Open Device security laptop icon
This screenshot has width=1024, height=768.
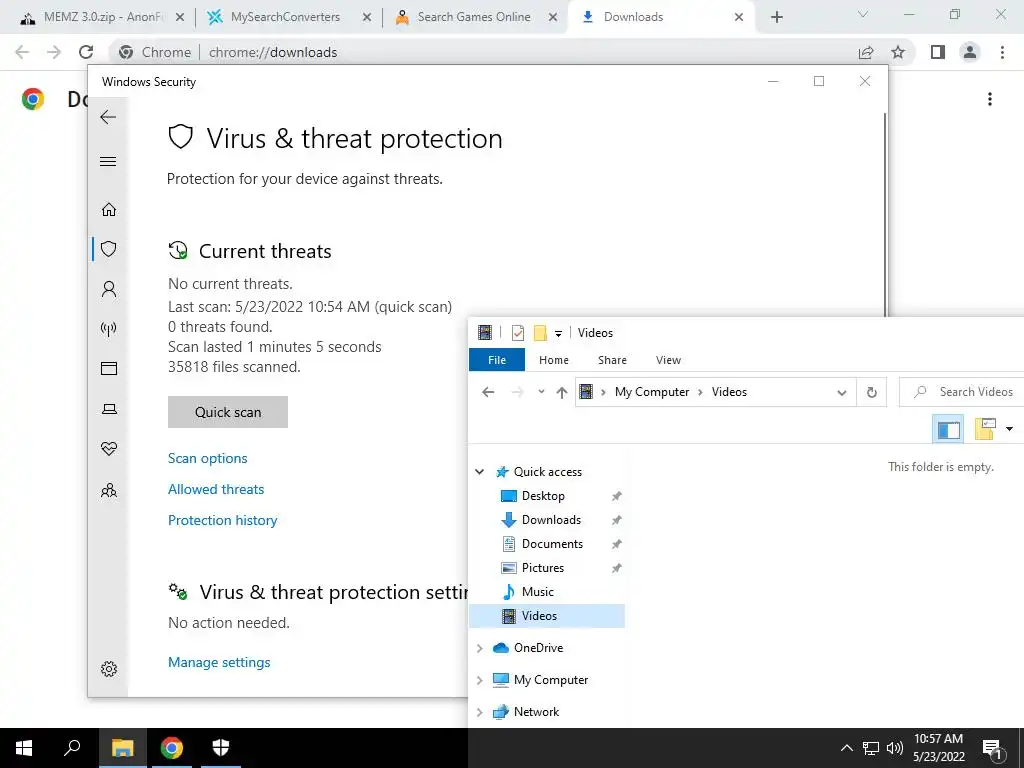pyautogui.click(x=109, y=409)
